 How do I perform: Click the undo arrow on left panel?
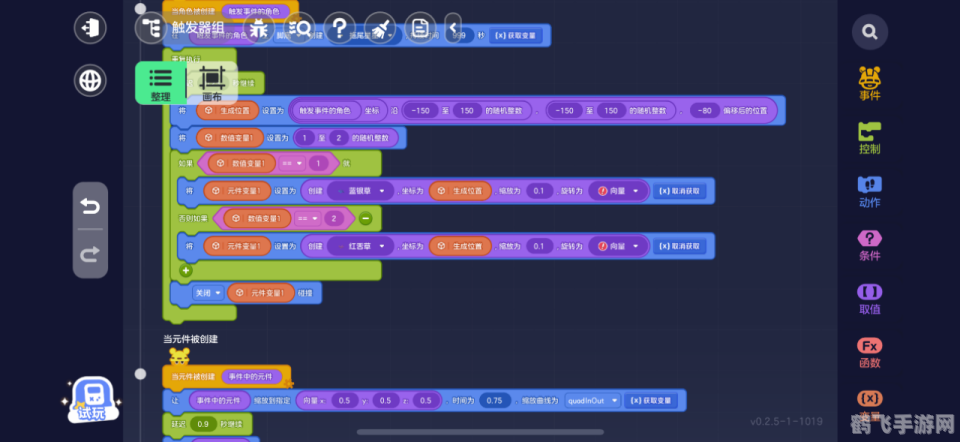(x=91, y=206)
